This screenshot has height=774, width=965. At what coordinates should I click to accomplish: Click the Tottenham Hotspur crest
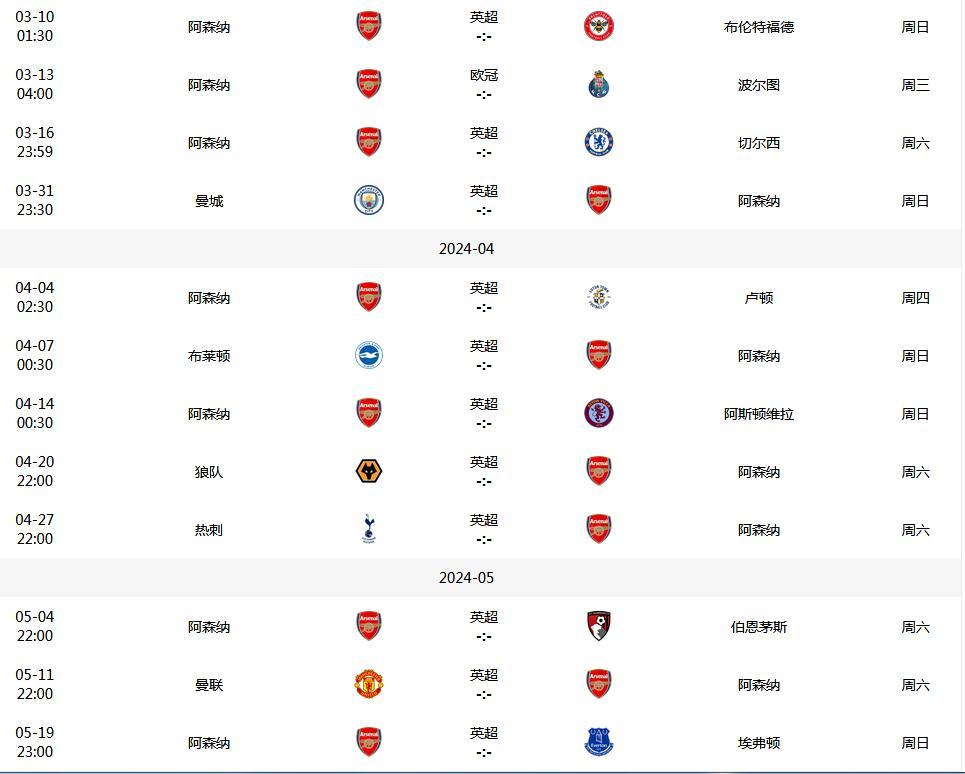pos(369,529)
